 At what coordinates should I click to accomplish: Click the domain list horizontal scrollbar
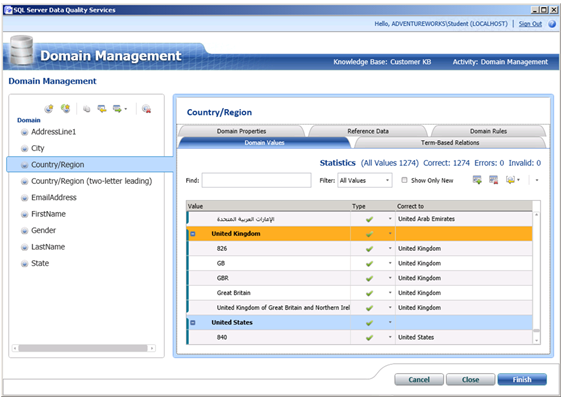(84, 348)
